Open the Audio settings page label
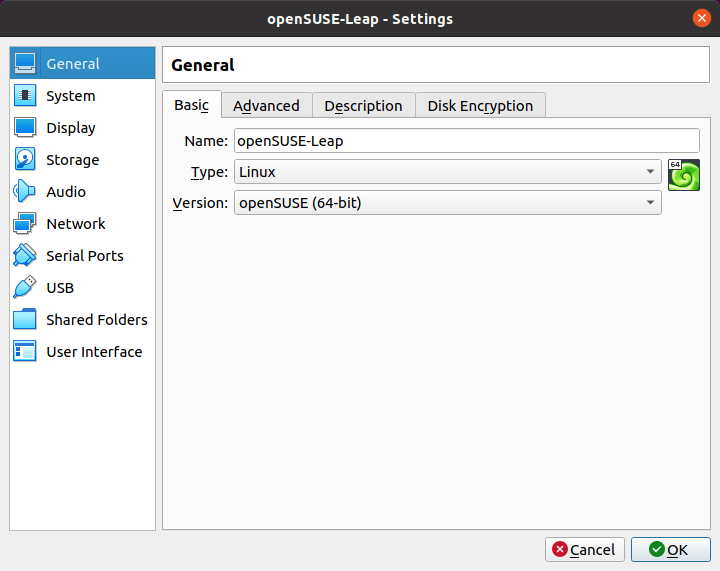The image size is (720, 571). click(x=66, y=192)
